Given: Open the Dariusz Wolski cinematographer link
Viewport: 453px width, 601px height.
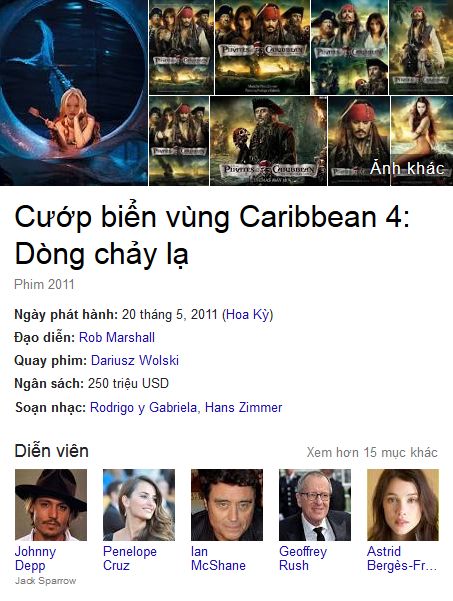Looking at the screenshot, I should click(135, 360).
